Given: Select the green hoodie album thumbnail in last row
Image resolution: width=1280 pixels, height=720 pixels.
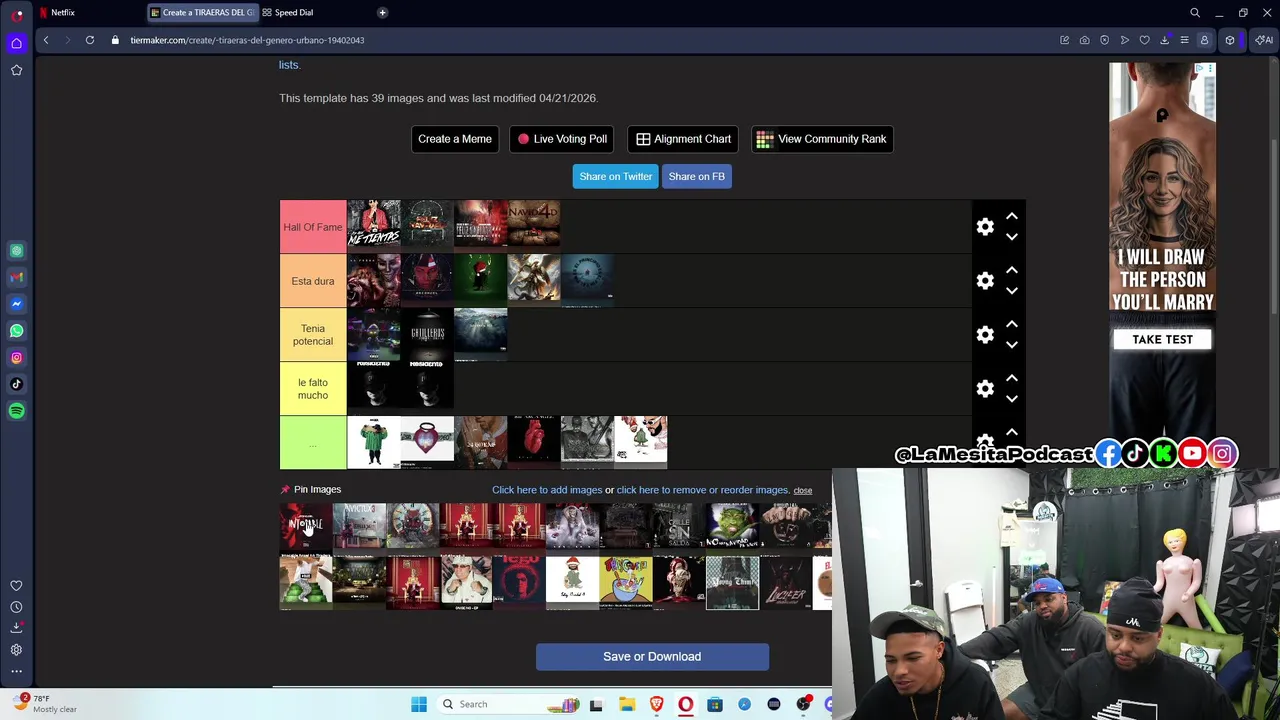Looking at the screenshot, I should (373, 442).
